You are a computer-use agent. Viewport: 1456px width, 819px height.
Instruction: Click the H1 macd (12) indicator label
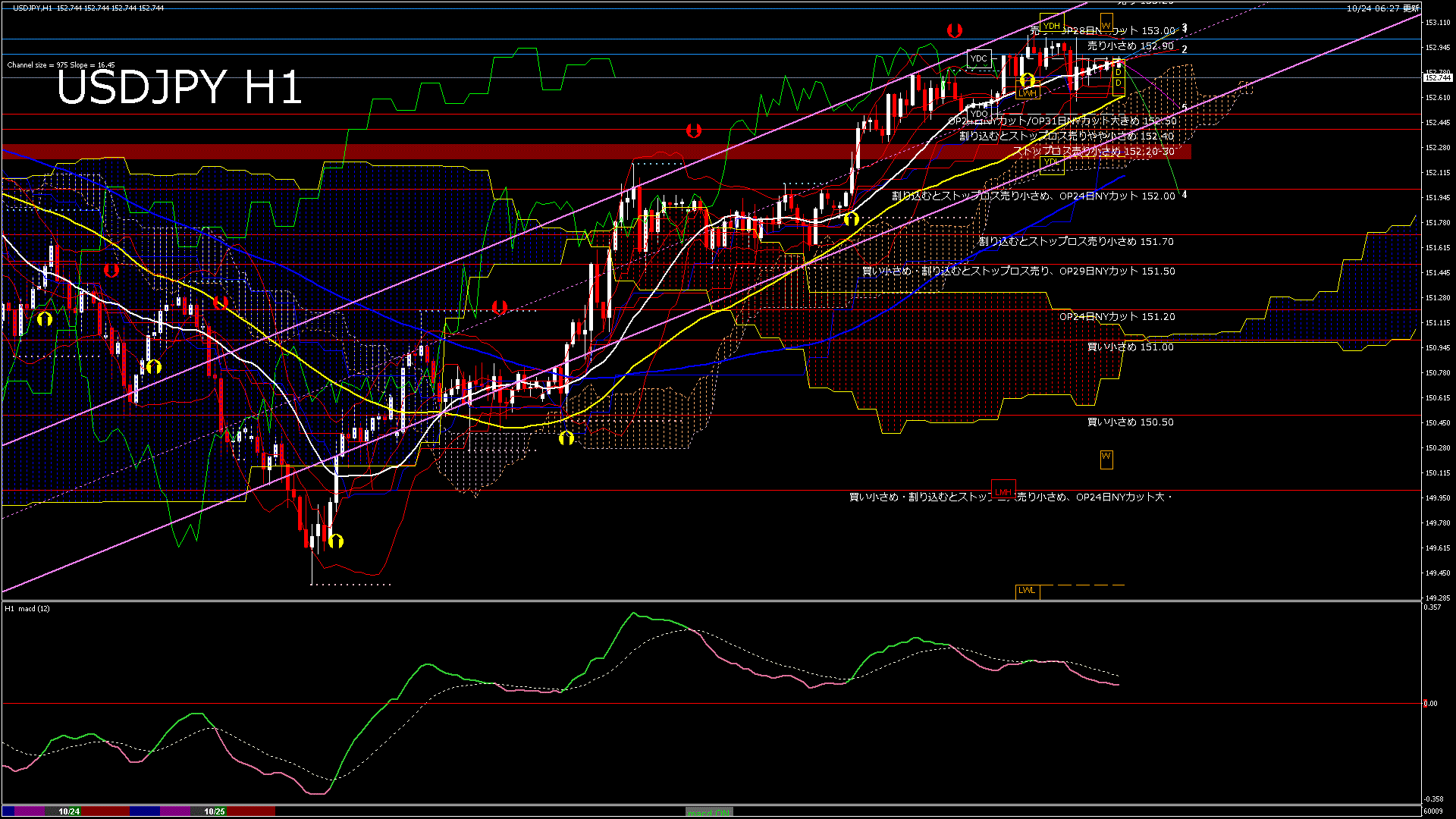[x=28, y=609]
